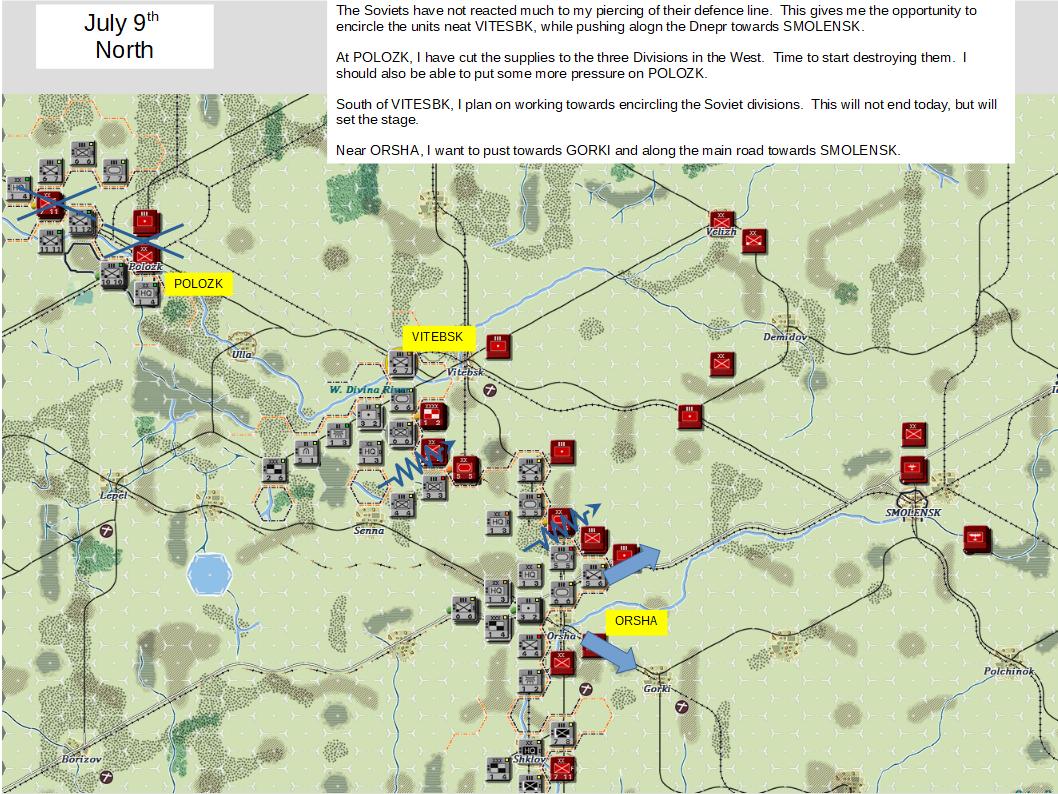
Task: Click the W. Dvina River label
Action: tap(370, 390)
